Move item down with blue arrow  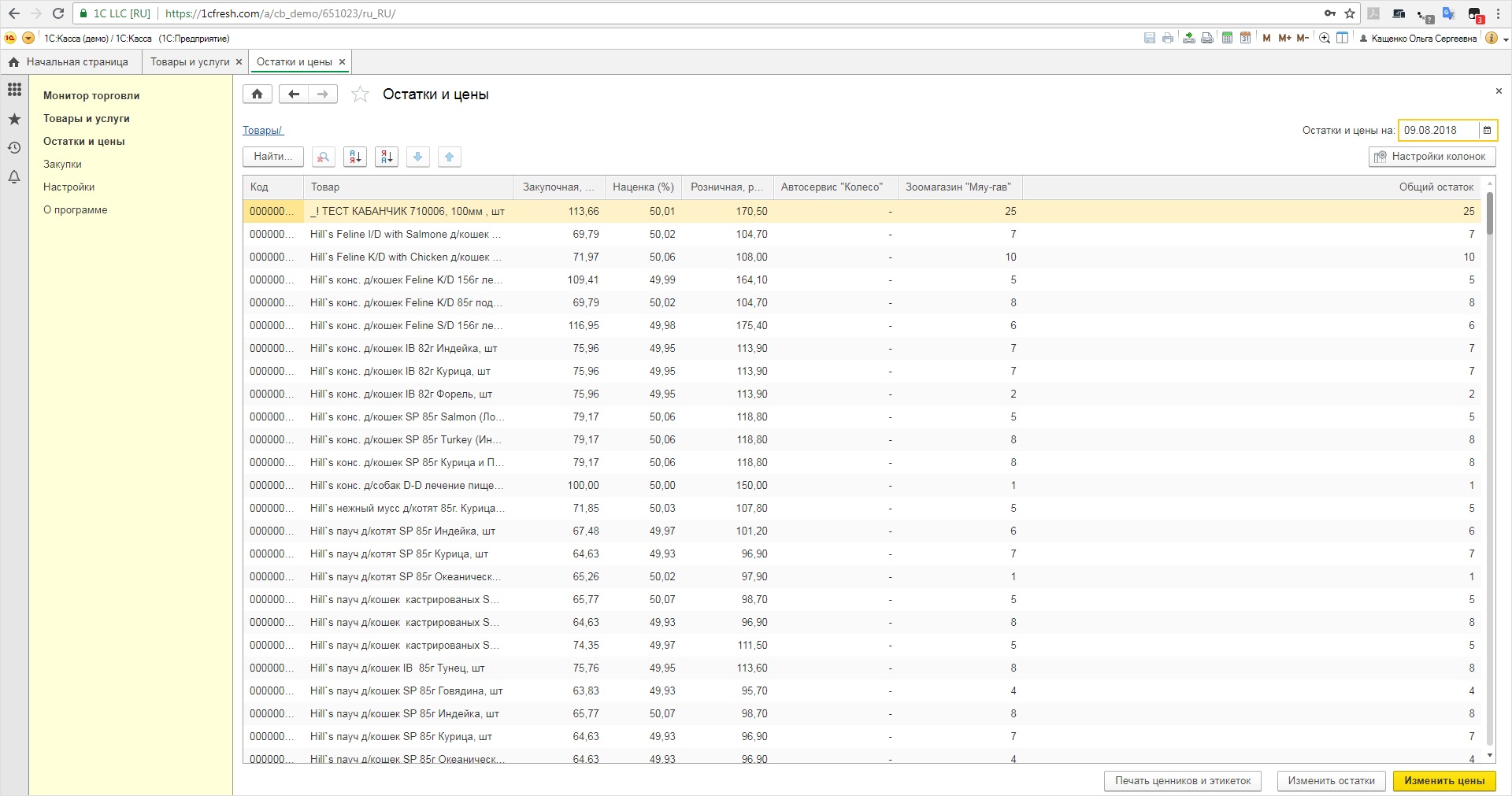pos(418,157)
